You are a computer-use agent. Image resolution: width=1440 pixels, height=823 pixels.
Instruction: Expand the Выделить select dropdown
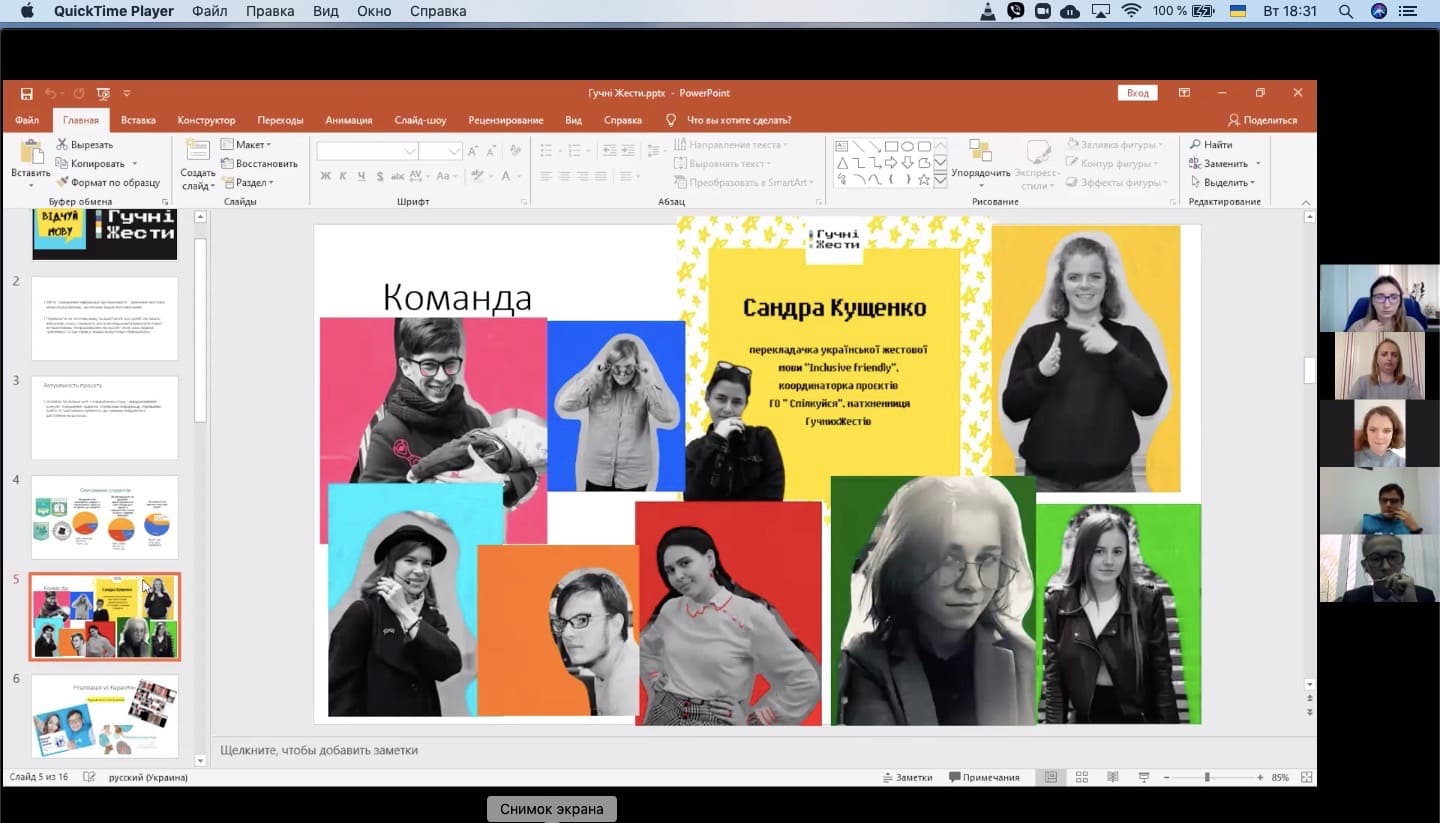click(1223, 183)
